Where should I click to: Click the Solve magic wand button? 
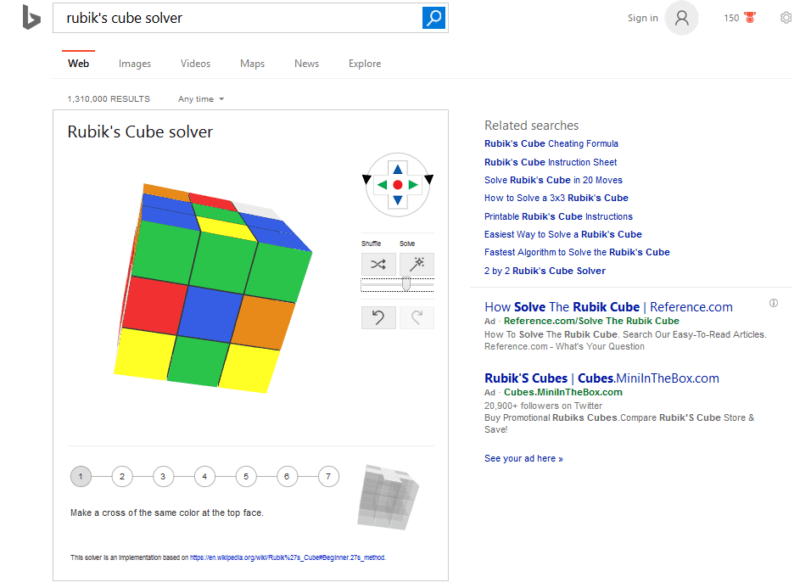tap(417, 264)
